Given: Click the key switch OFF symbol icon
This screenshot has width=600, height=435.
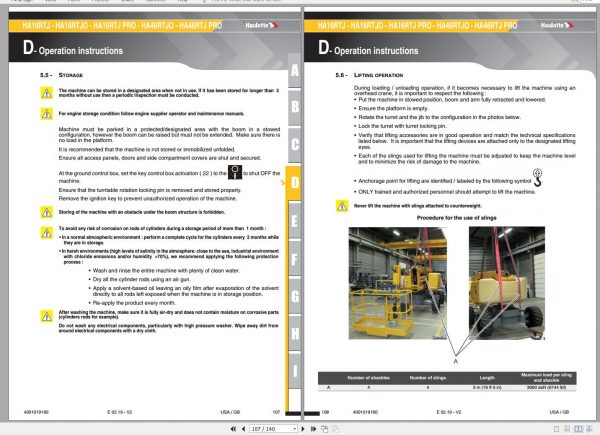Looking at the screenshot, I should pos(235,173).
